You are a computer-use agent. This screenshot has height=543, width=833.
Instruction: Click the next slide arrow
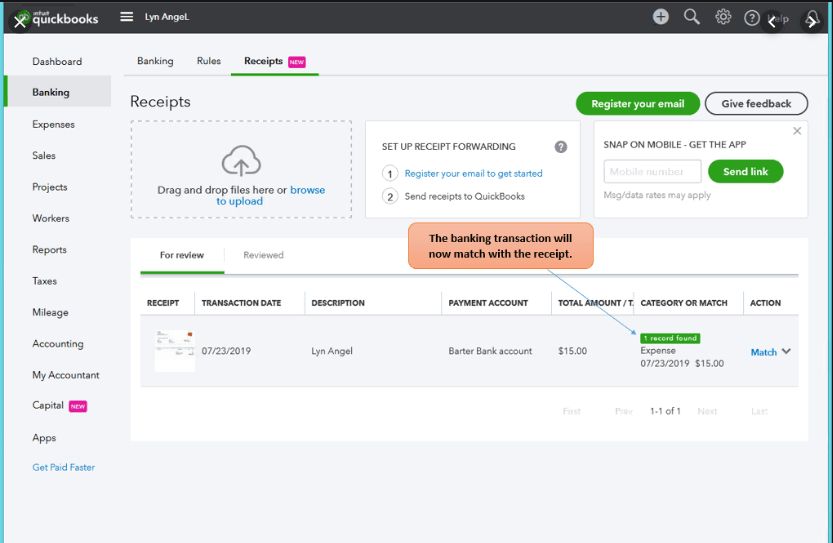pos(811,22)
